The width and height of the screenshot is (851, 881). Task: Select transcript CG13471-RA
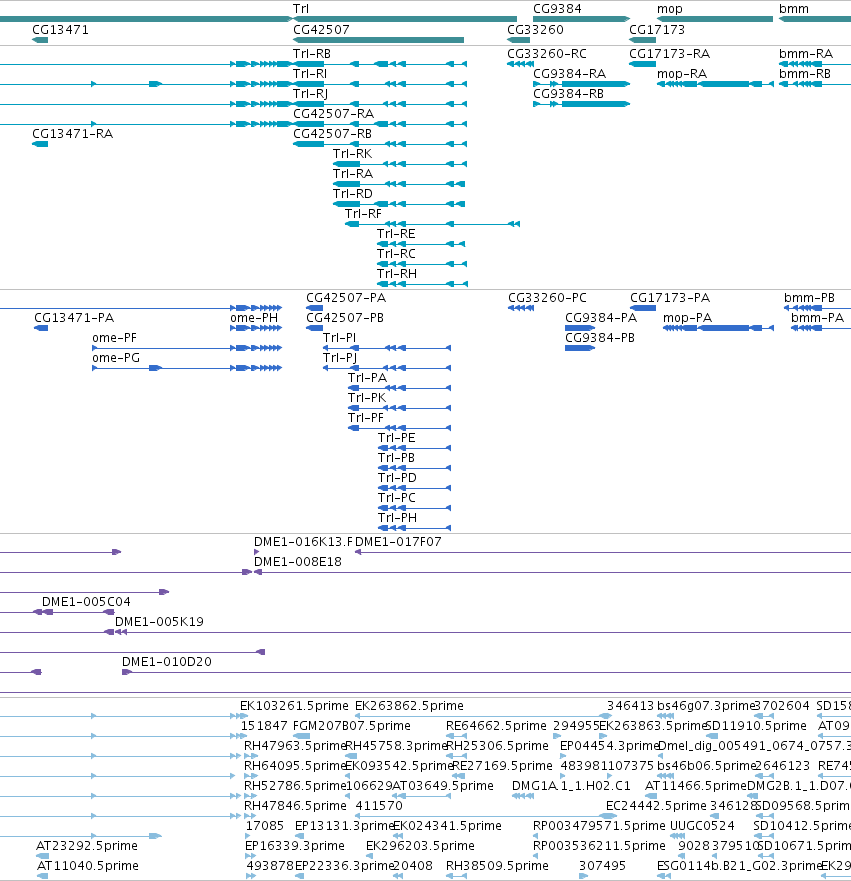tap(72, 134)
